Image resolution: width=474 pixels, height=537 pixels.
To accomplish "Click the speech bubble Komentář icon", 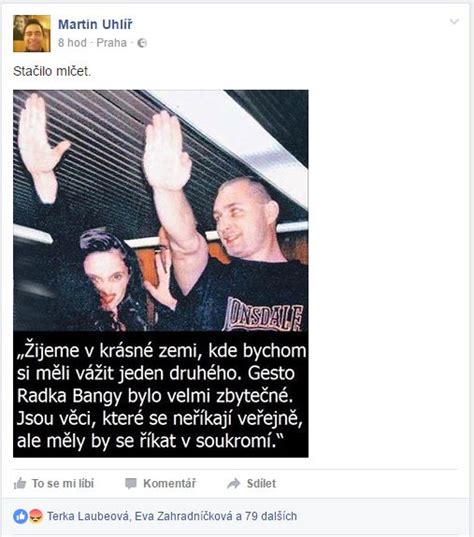I will (x=130, y=484).
